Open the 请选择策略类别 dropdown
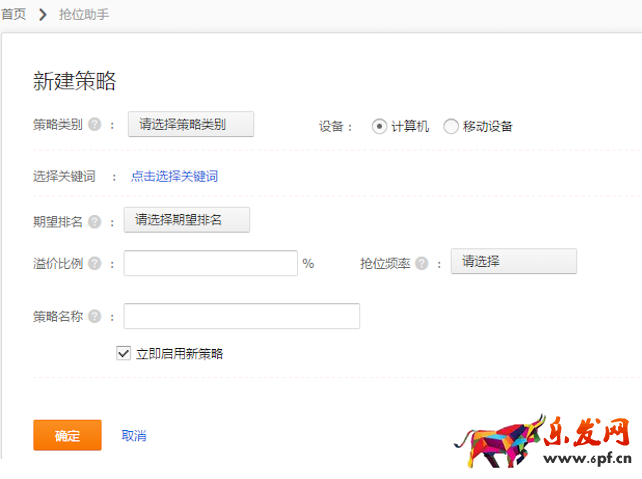 [191, 124]
